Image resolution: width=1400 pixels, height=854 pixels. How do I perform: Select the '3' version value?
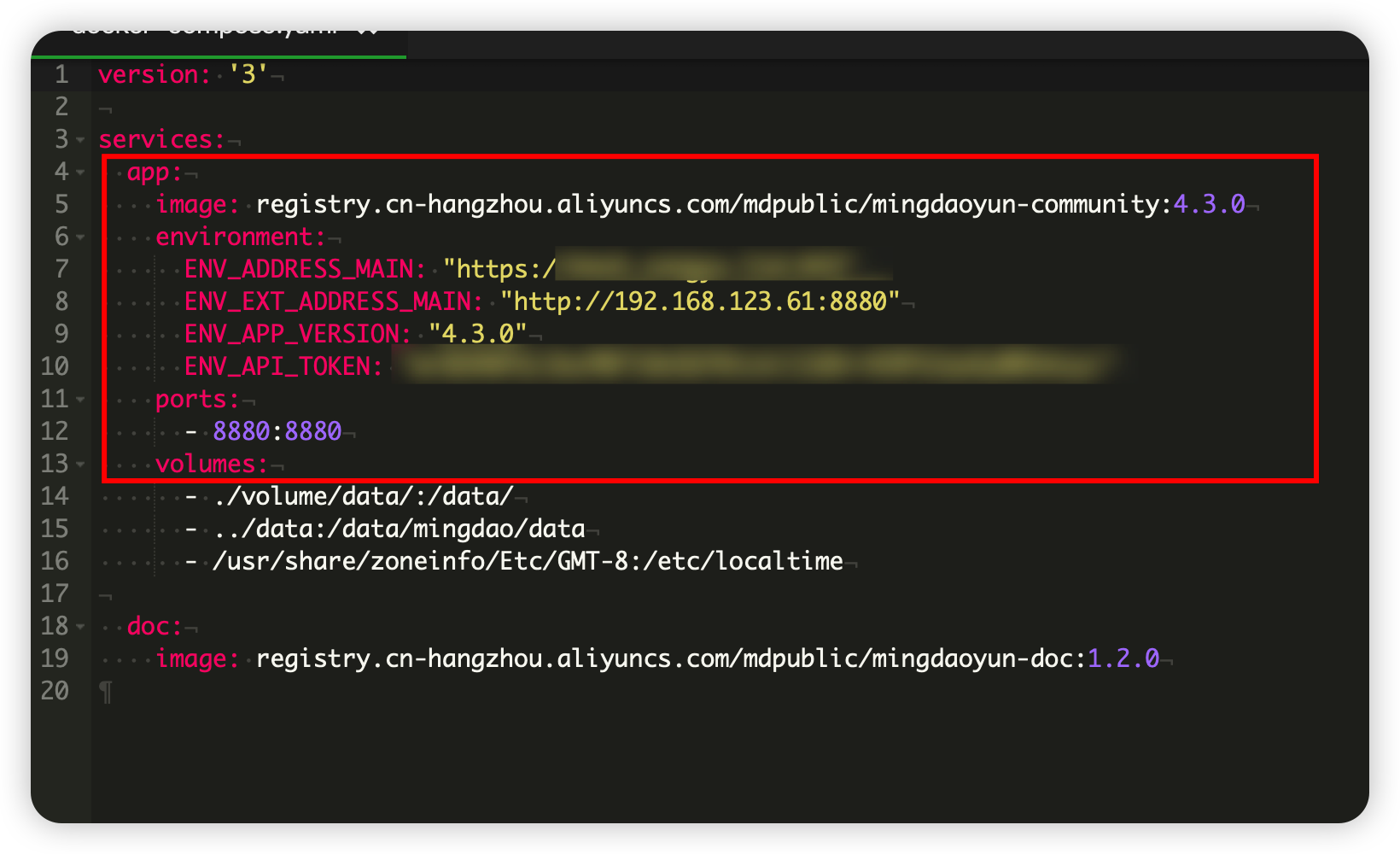pos(248,75)
